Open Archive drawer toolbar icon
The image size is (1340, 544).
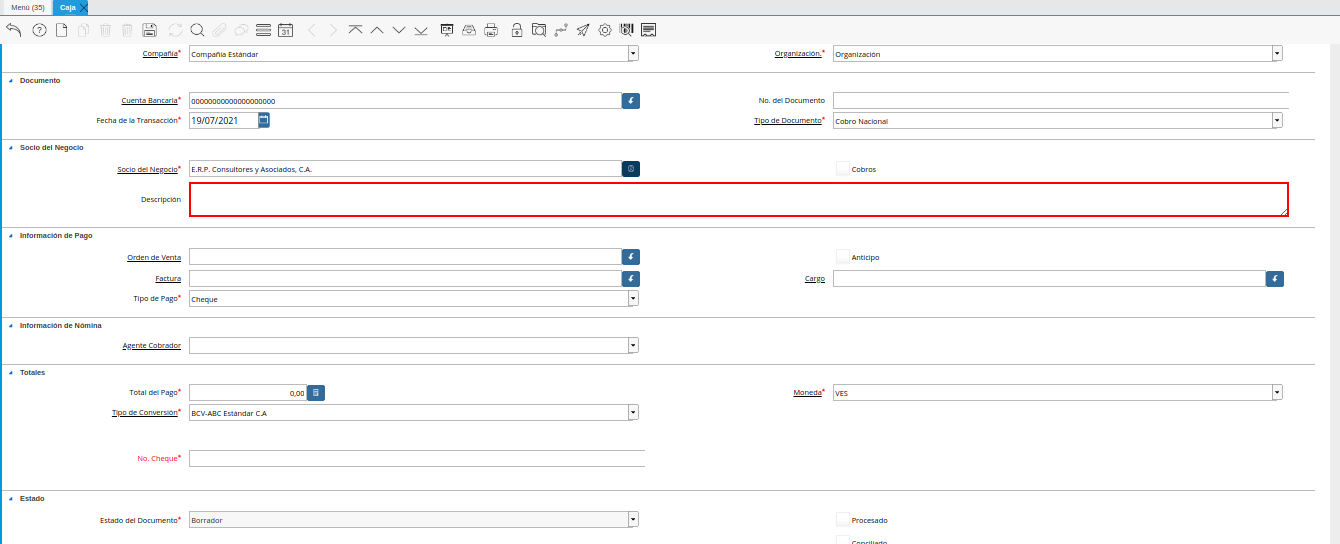click(469, 30)
